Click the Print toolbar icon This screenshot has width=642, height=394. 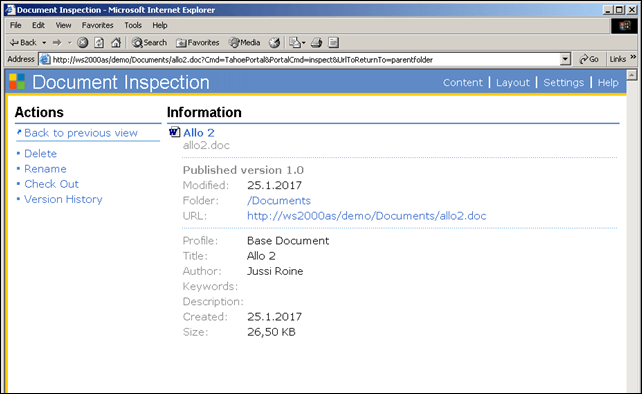[x=316, y=43]
